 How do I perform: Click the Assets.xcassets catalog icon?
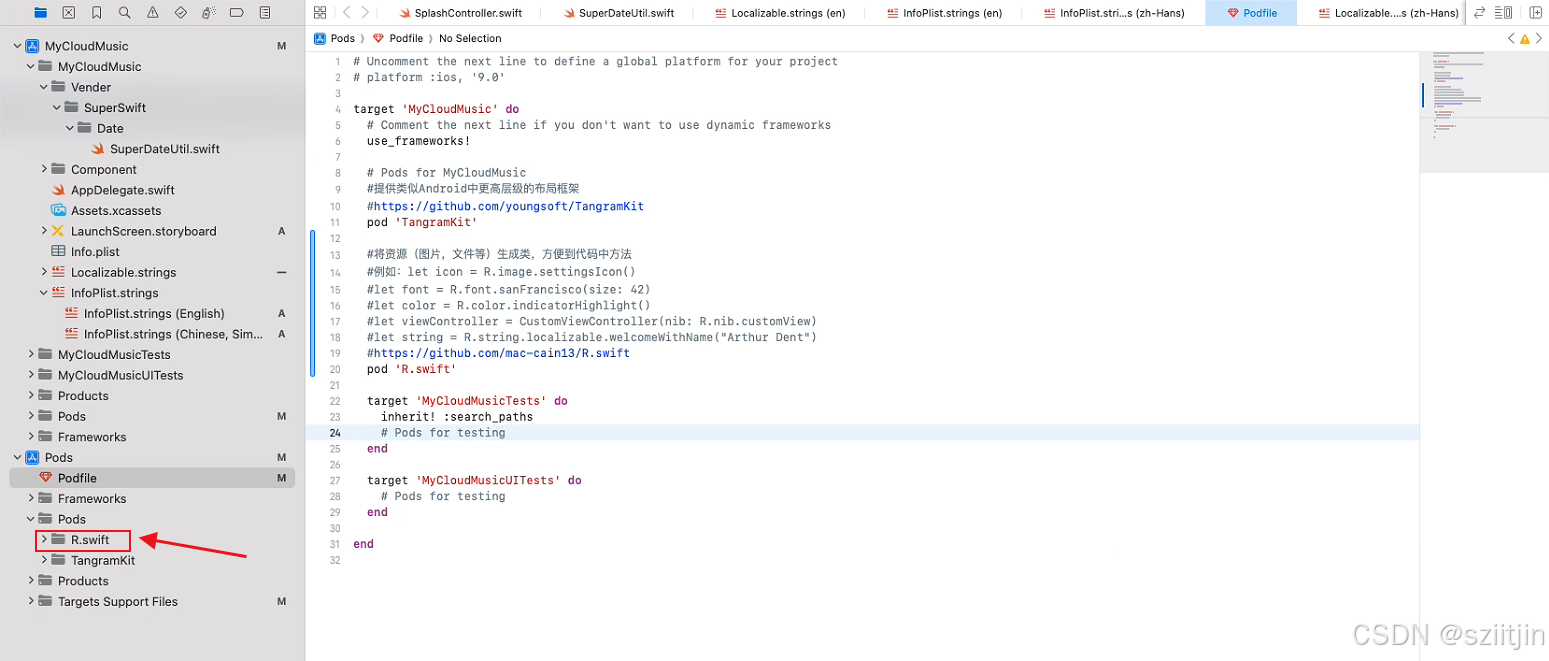[x=58, y=210]
